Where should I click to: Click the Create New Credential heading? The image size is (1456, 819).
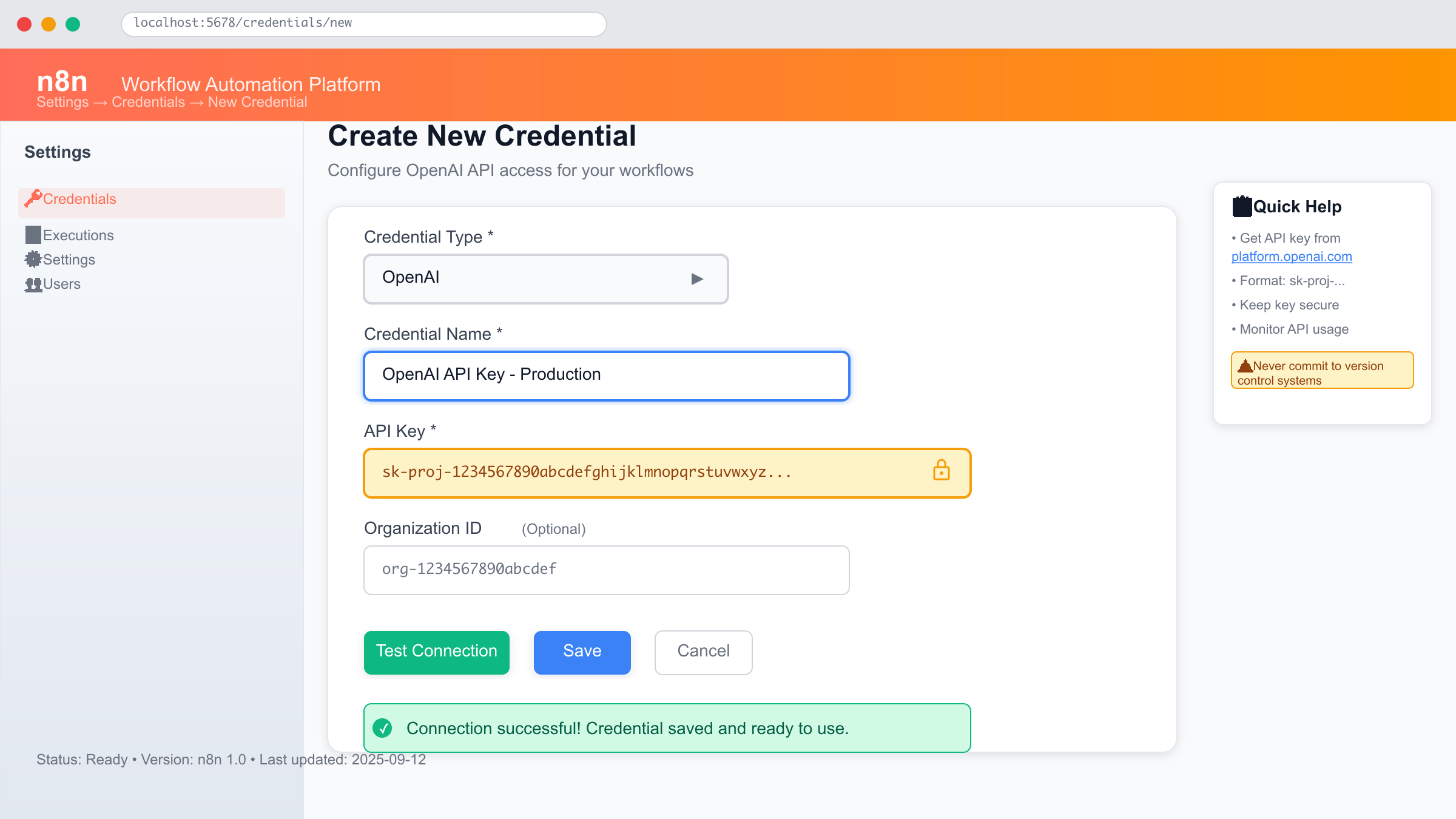click(482, 136)
